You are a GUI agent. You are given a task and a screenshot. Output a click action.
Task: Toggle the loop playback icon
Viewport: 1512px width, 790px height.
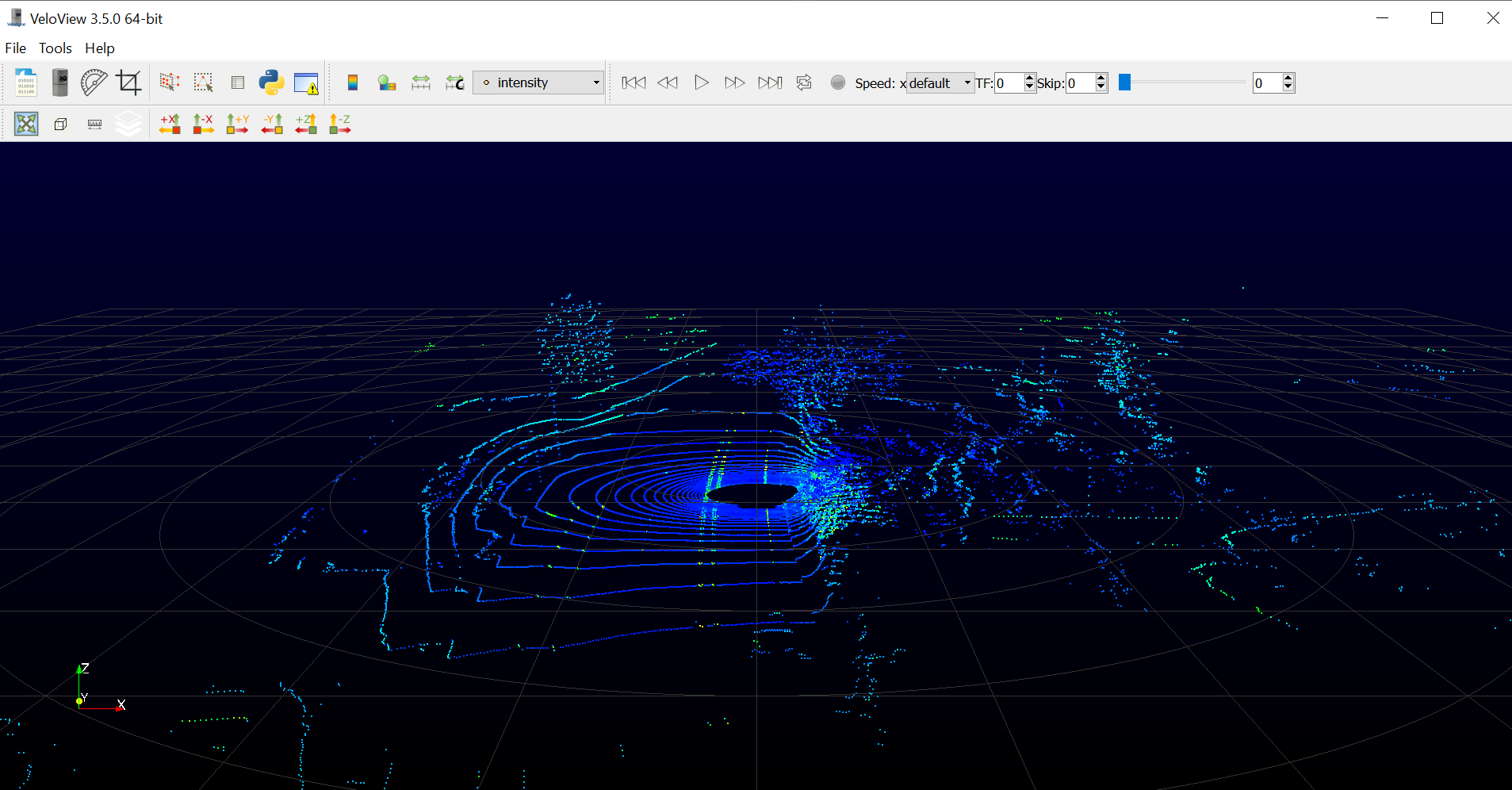tap(804, 82)
